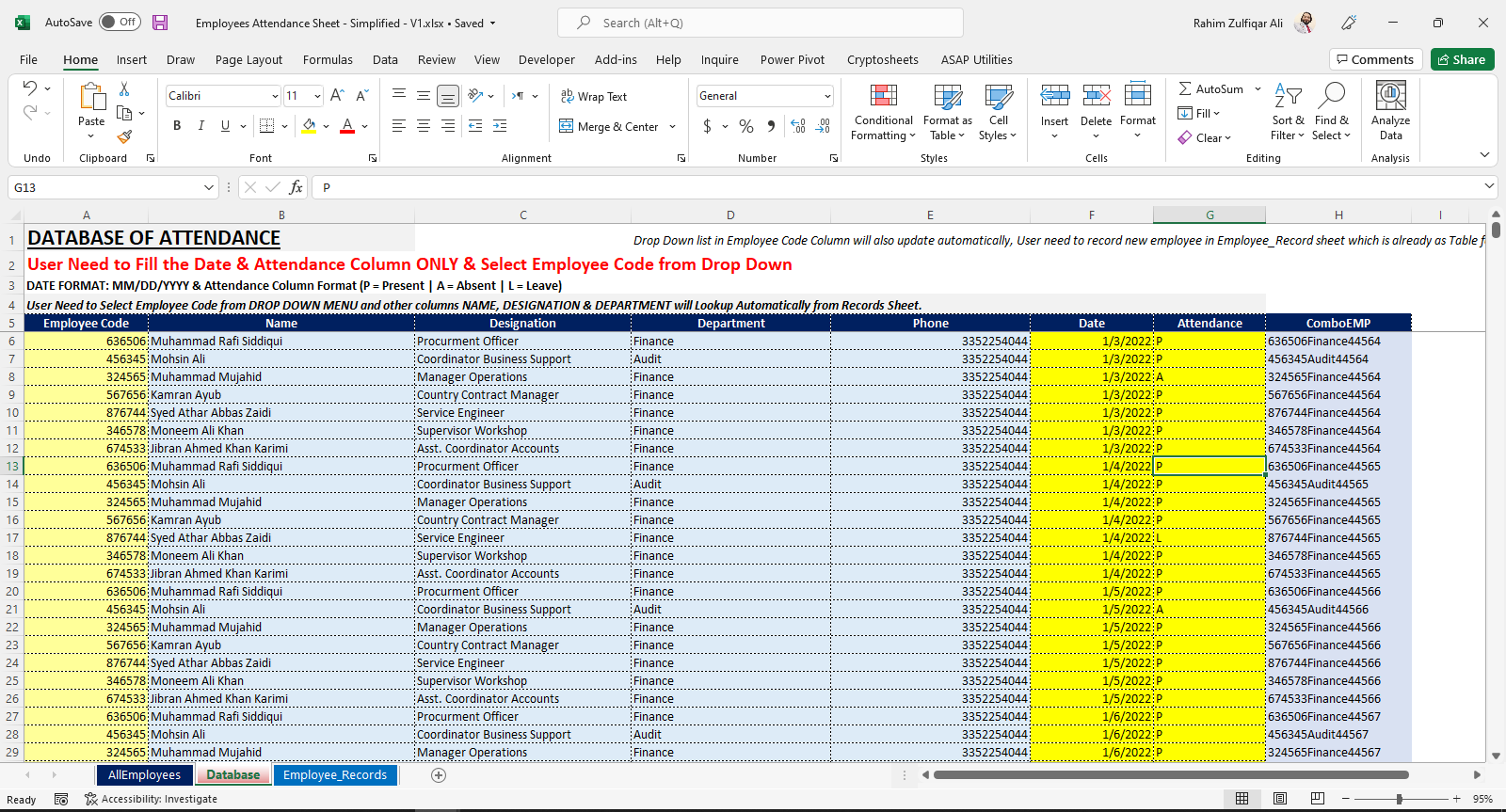Select the Employee_Records sheet tab
The height and width of the screenshot is (812, 1506).
pyautogui.click(x=335, y=775)
